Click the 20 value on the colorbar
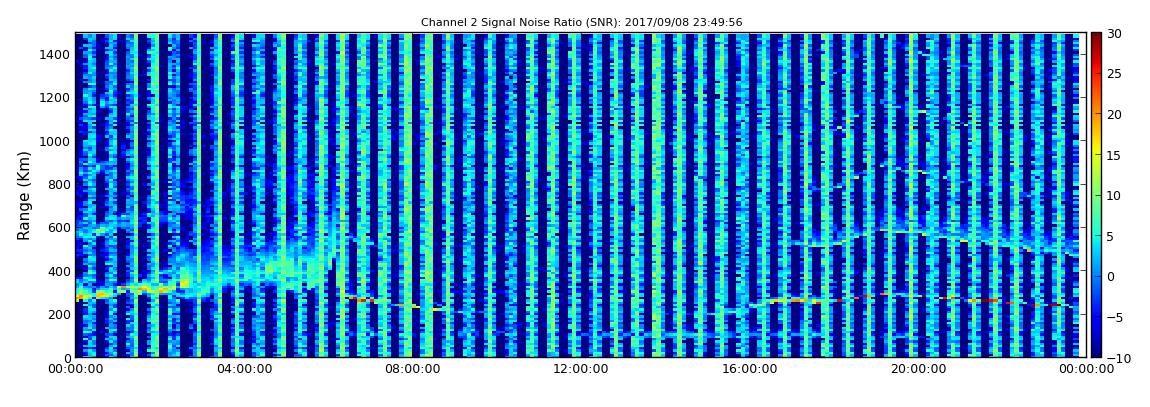 [1115, 114]
